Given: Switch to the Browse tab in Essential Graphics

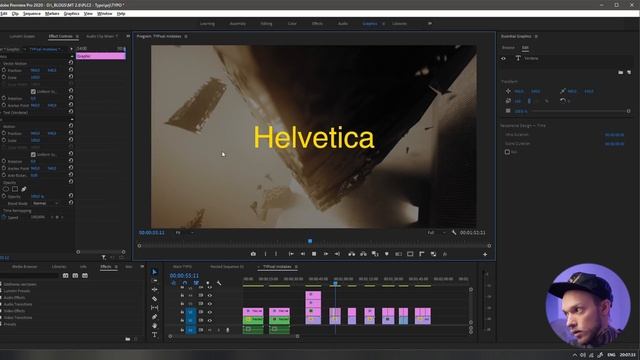Looking at the screenshot, I should (508, 48).
